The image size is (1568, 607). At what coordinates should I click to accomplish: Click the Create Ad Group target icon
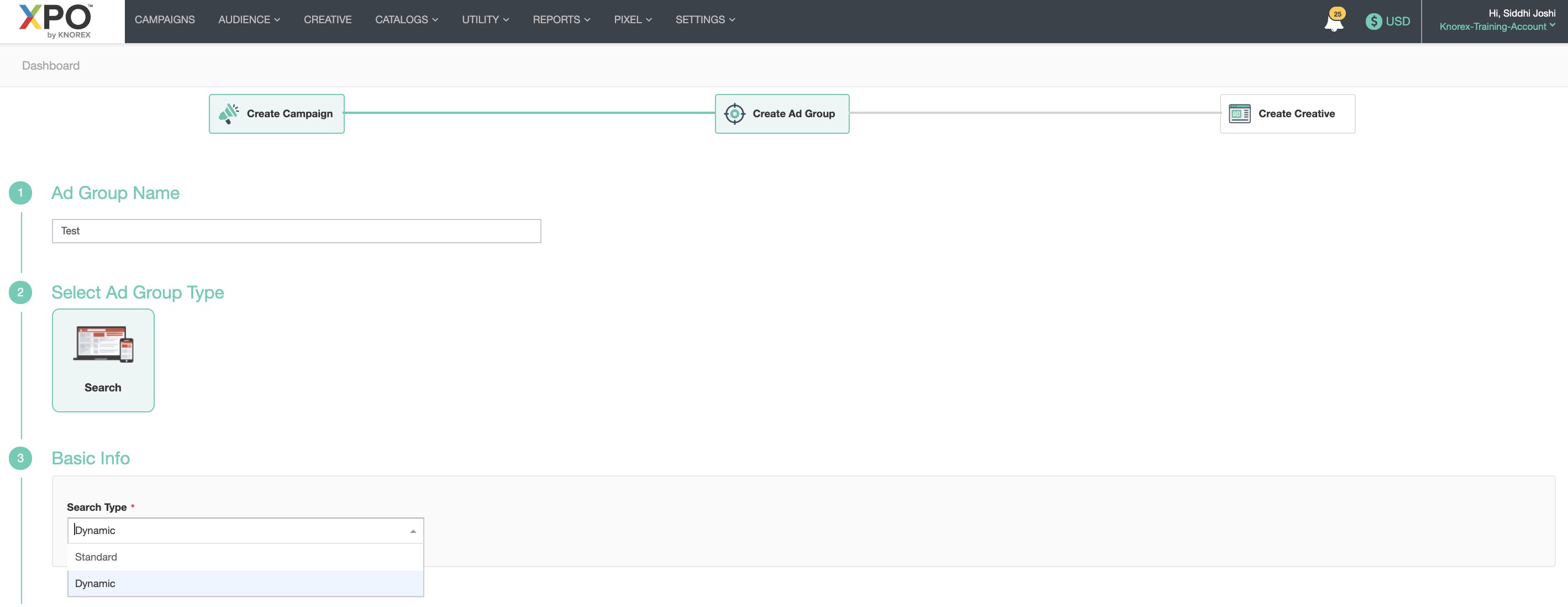(x=734, y=114)
